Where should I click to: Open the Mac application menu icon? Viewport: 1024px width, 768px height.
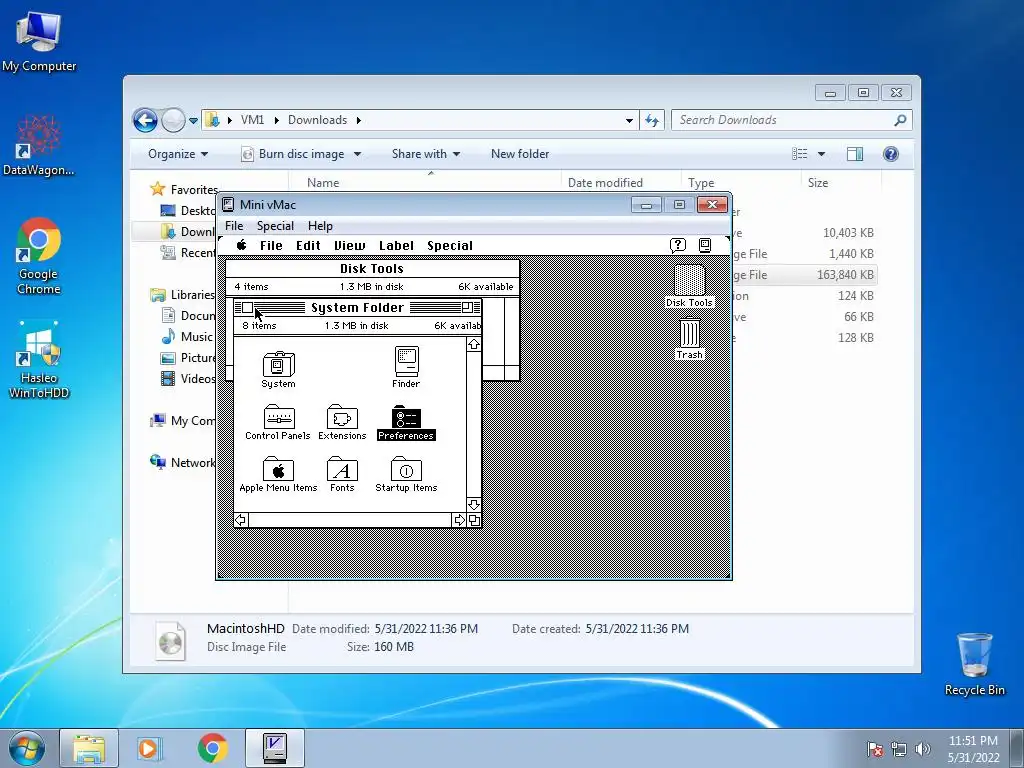(x=705, y=245)
